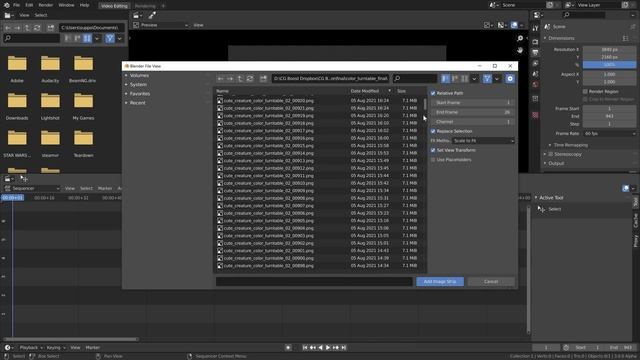Image resolution: width=640 pixels, height=360 pixels.
Task: Click the Blender logo icon
Action: point(6,5)
